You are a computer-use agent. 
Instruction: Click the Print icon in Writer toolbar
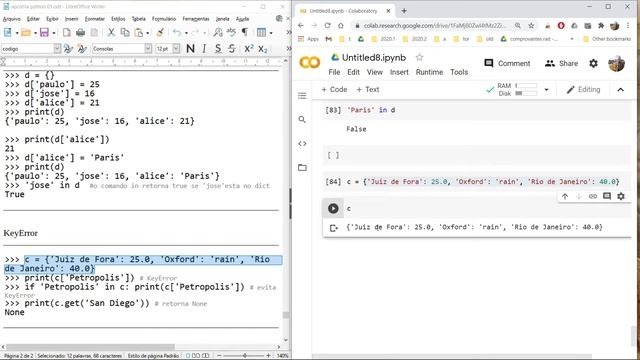(80, 32)
